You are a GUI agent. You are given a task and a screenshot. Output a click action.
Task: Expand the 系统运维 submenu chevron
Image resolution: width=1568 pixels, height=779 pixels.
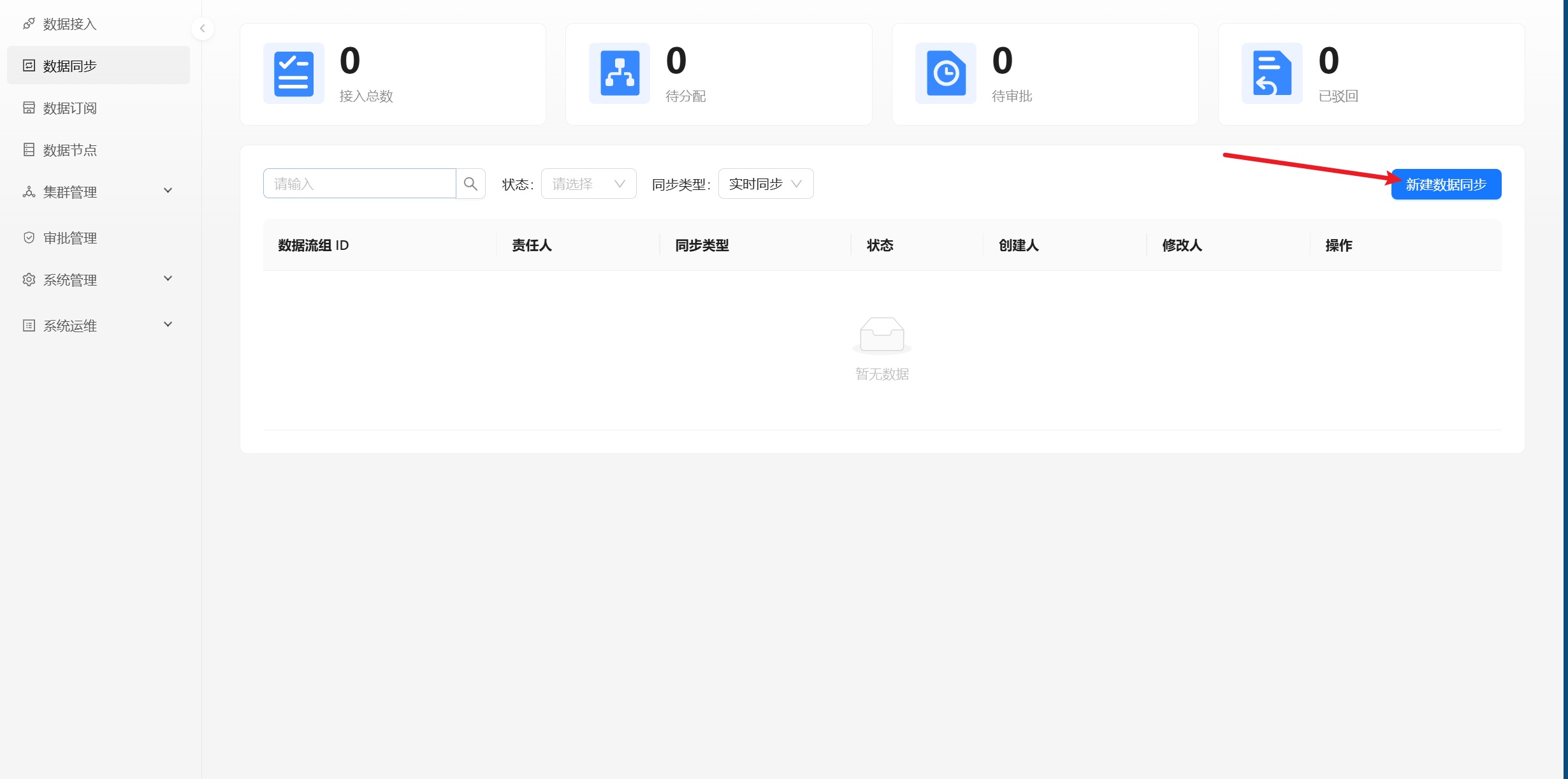point(168,324)
